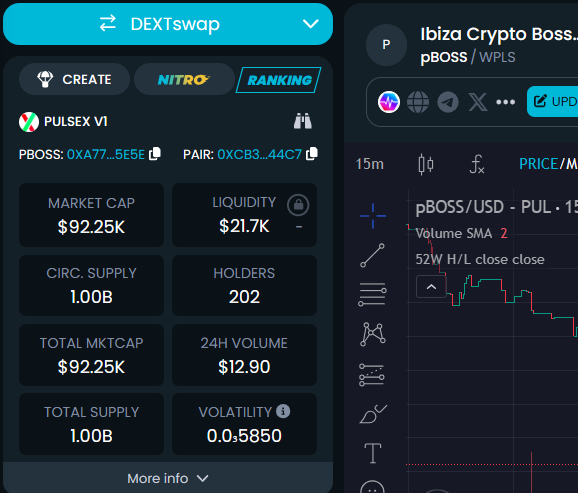Screen dimensions: 578x493
Task: Click the pBOSS / WPLS pair label
Action: [x=468, y=57]
